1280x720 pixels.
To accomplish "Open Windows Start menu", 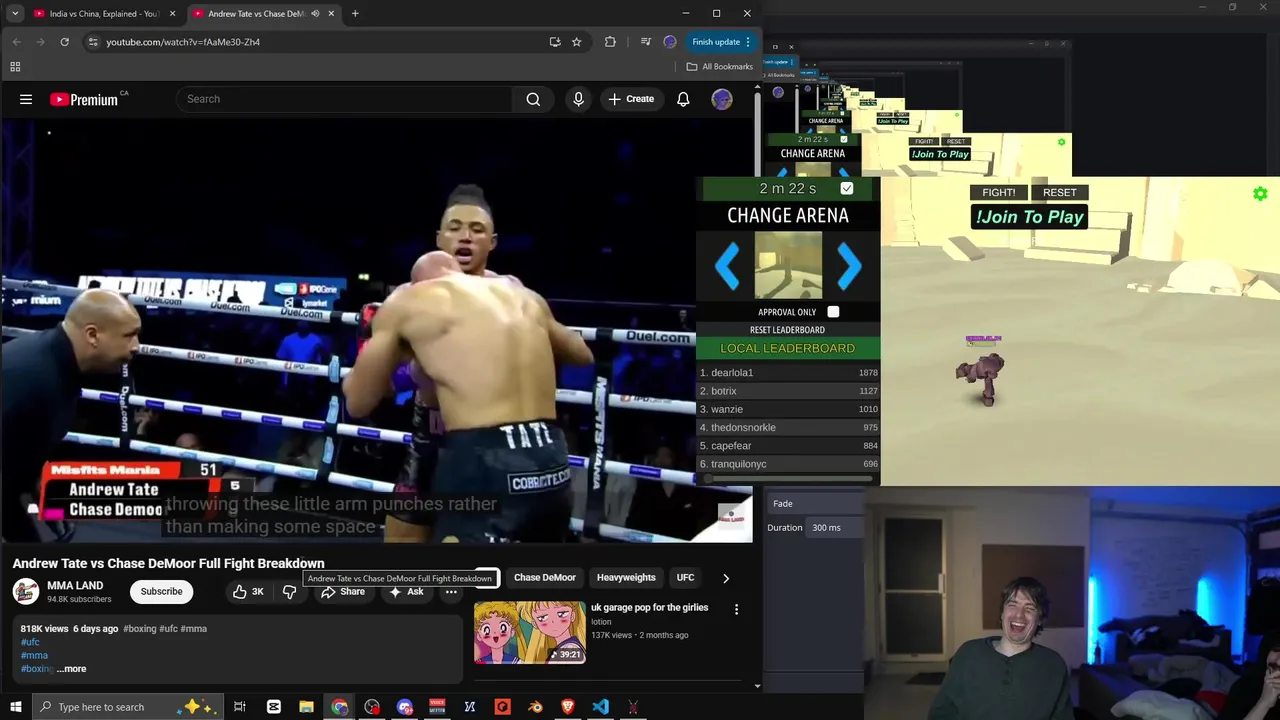I will pos(14,707).
